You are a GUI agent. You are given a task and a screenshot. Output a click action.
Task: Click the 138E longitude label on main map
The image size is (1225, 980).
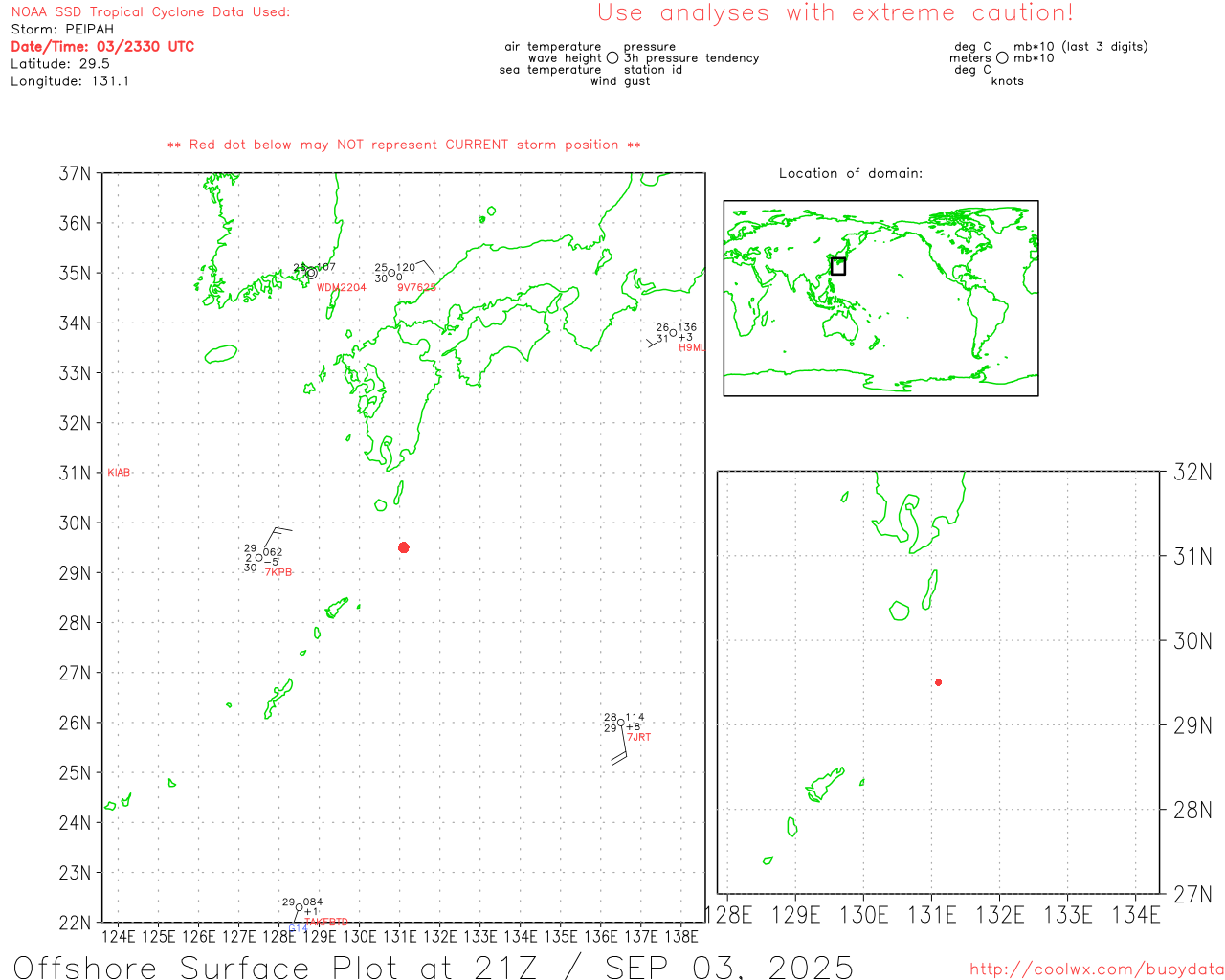click(x=681, y=937)
